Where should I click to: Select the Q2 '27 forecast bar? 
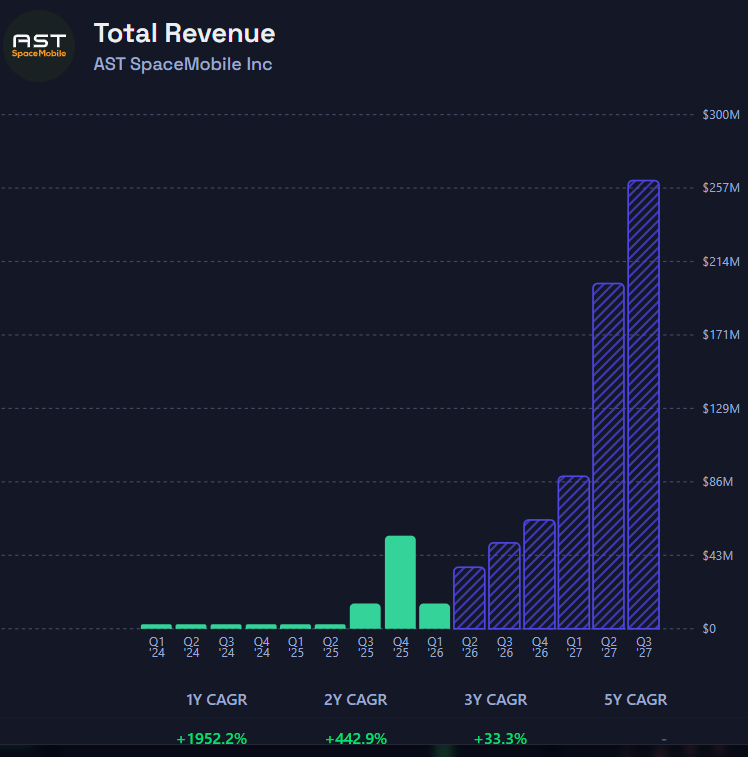tap(608, 456)
